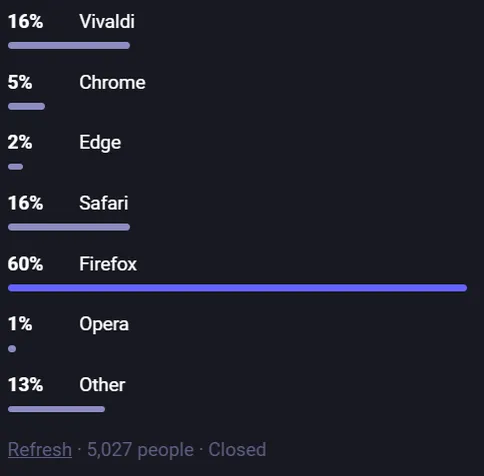Click the Refresh link
The width and height of the screenshot is (484, 476).
pyautogui.click(x=40, y=450)
